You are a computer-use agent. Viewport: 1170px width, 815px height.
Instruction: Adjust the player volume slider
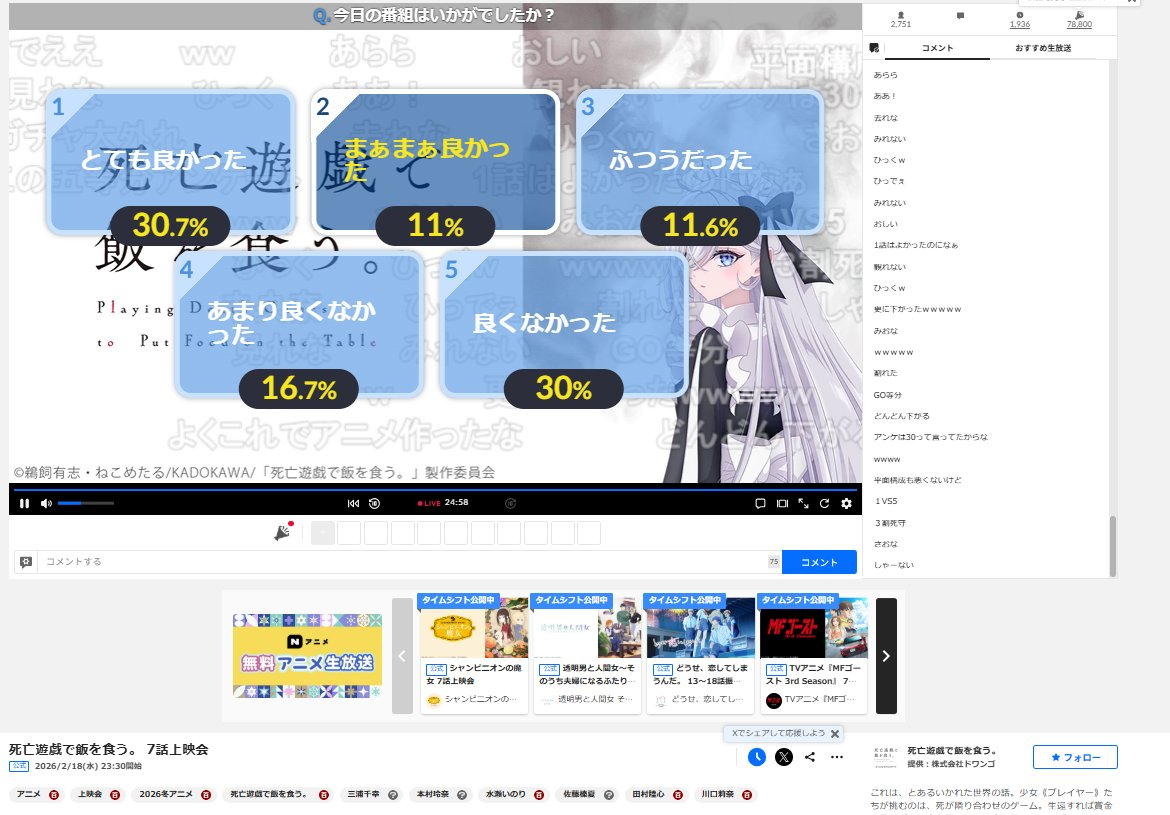coord(86,504)
